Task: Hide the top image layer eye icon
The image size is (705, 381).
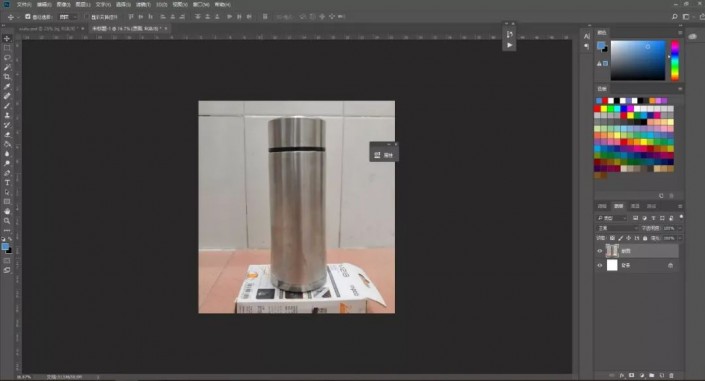Action: 599,251
